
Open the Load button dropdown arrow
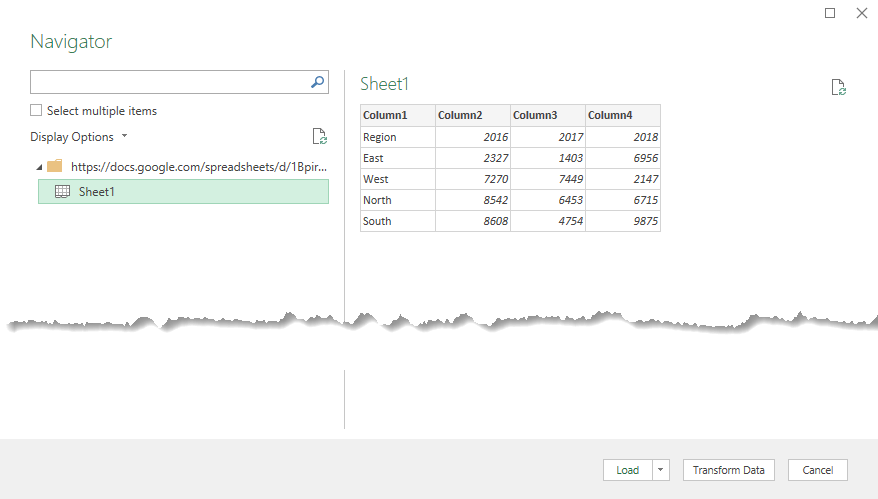click(661, 470)
